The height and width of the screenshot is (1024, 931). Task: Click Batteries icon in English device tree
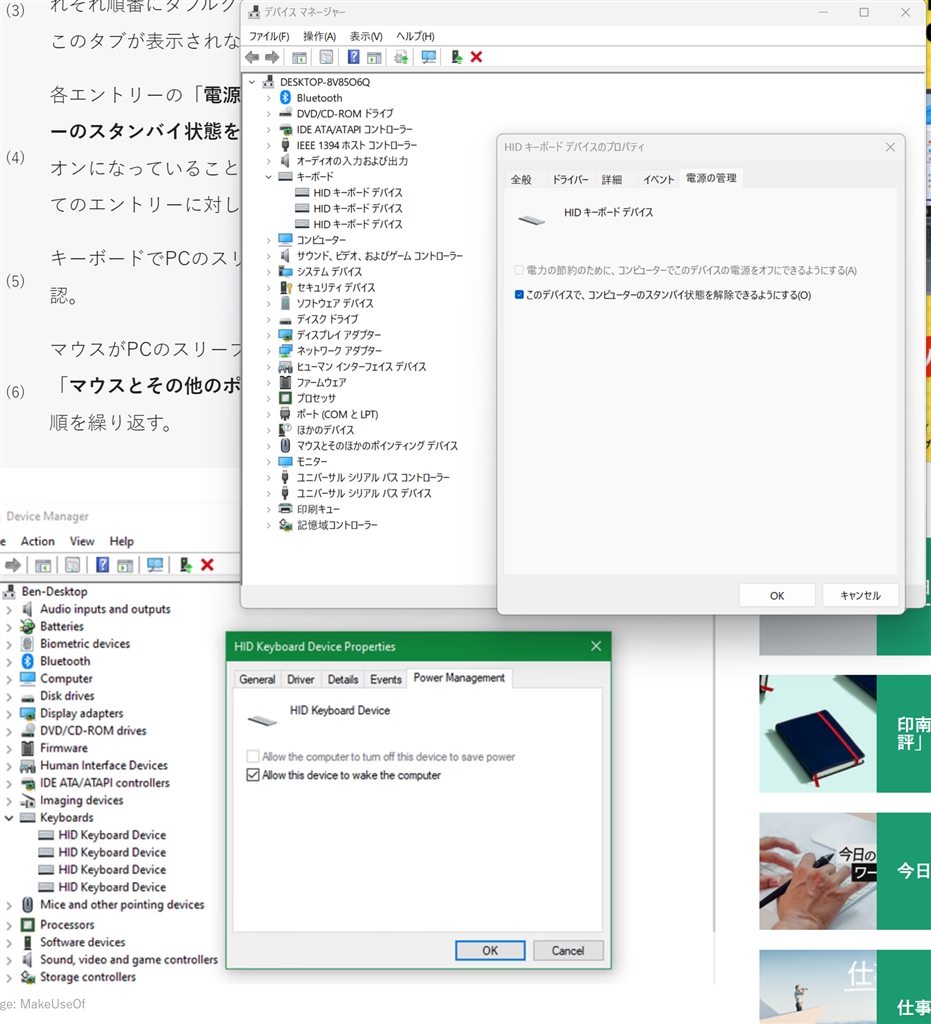click(x=27, y=626)
